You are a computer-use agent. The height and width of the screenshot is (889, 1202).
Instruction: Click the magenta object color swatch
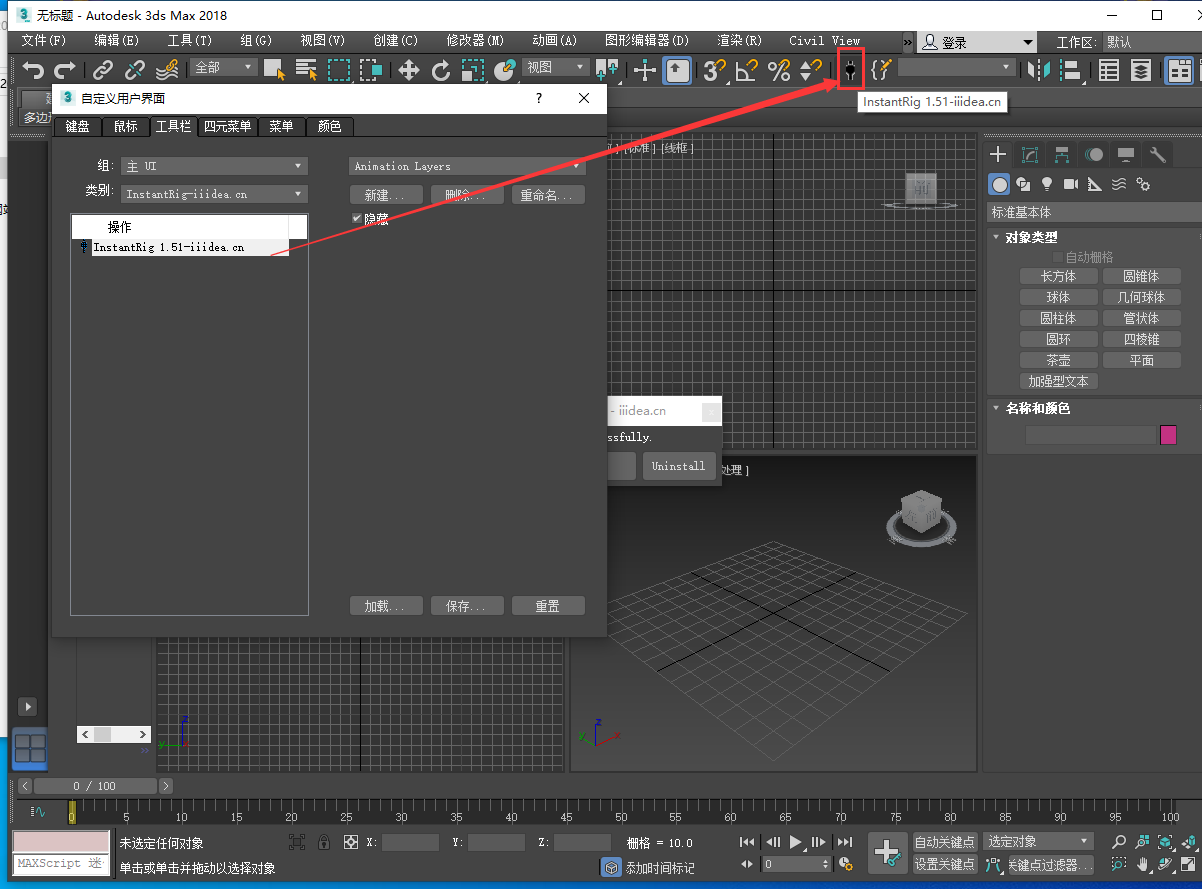1168,434
